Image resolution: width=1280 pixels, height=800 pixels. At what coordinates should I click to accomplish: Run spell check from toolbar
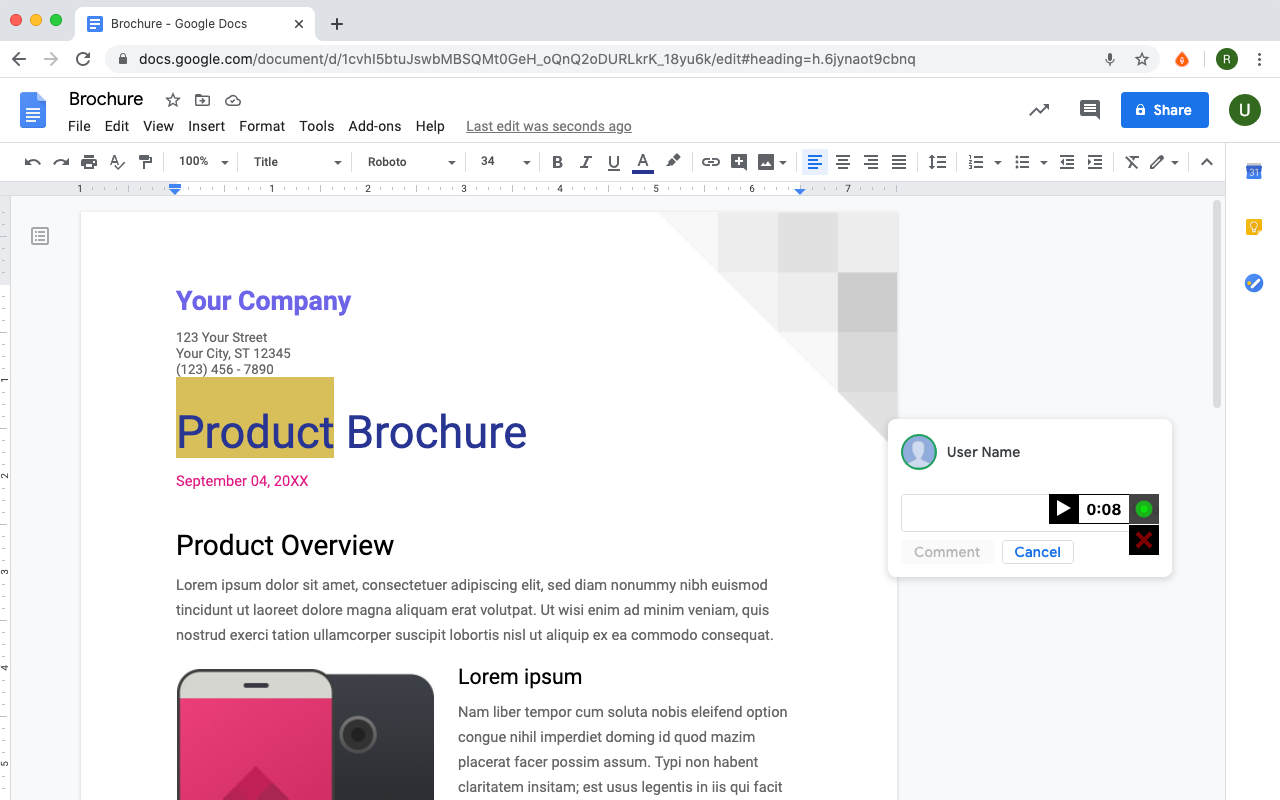[117, 162]
